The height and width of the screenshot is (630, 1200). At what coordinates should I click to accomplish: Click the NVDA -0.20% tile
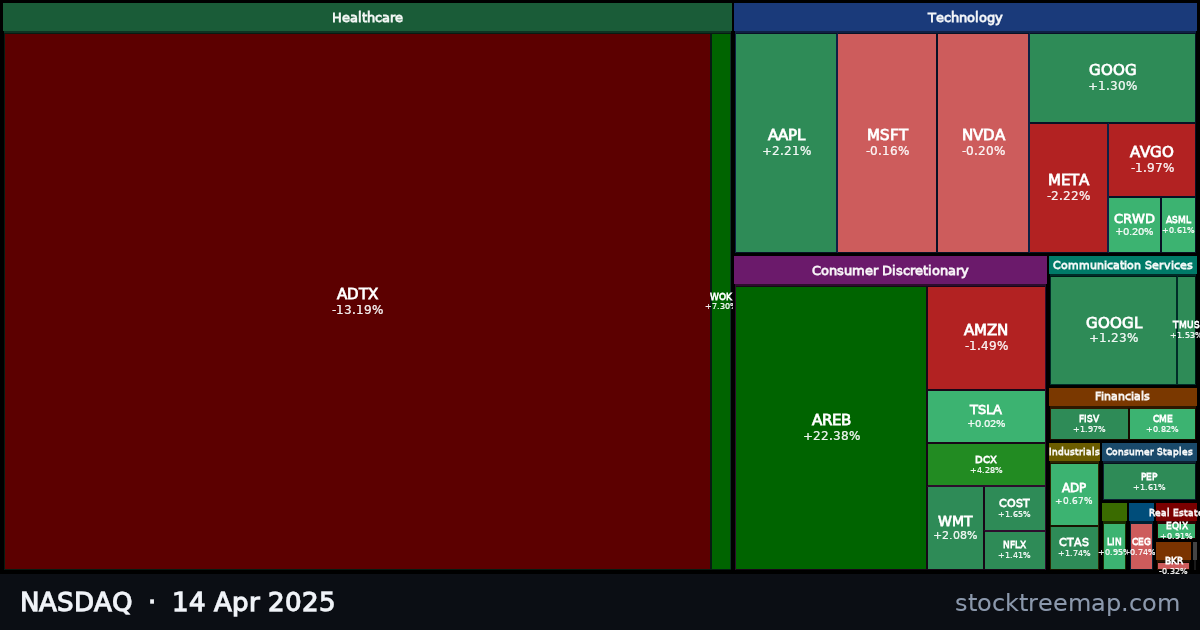point(983,143)
